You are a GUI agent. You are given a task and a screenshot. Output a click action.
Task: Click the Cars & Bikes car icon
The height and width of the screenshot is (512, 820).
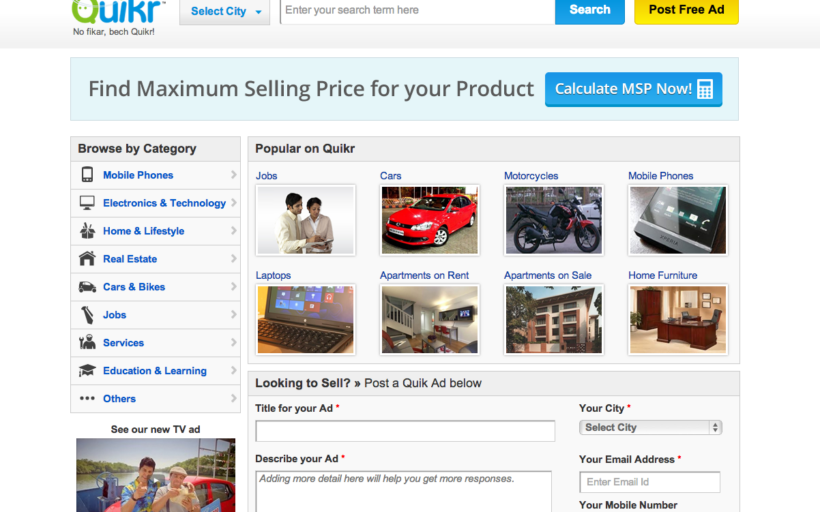pyautogui.click(x=87, y=287)
